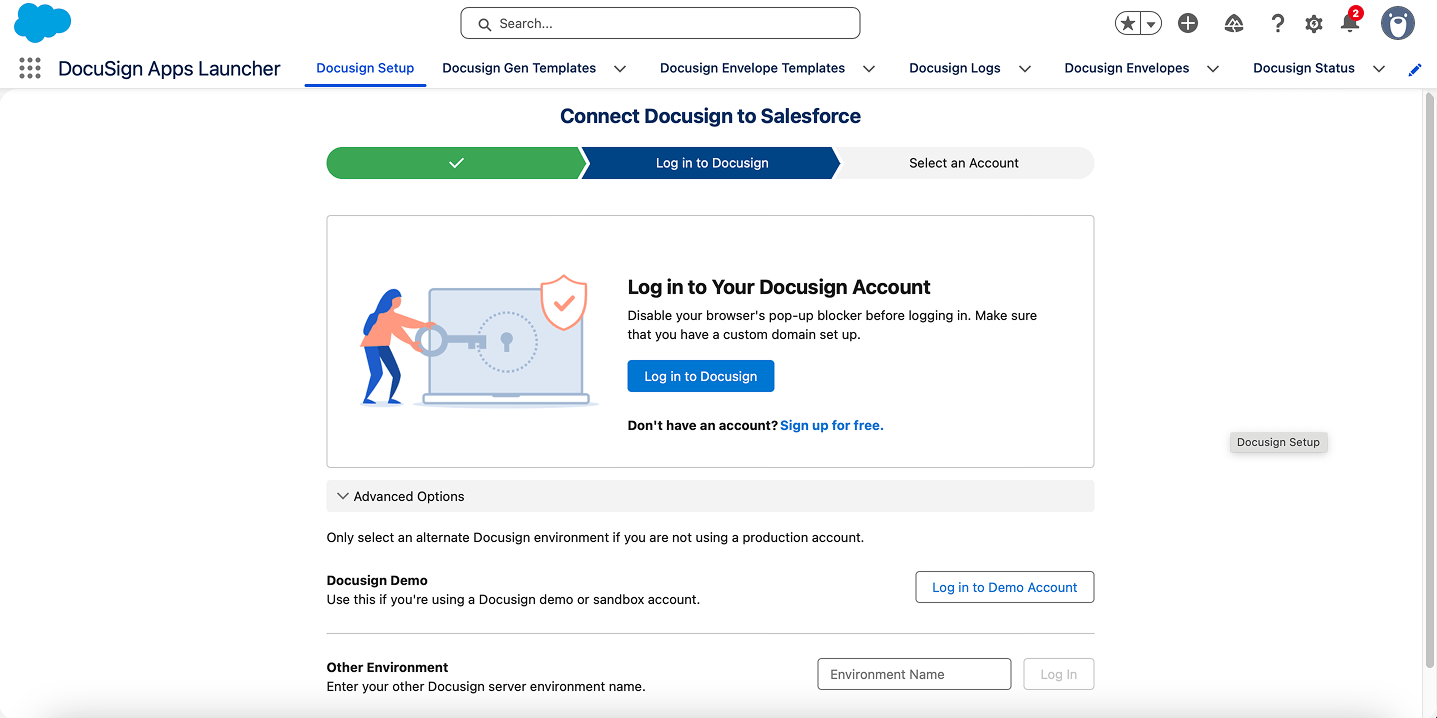Viewport: 1437px width, 718px height.
Task: Click the DocuSign Apps Launcher app name
Action: [x=169, y=68]
